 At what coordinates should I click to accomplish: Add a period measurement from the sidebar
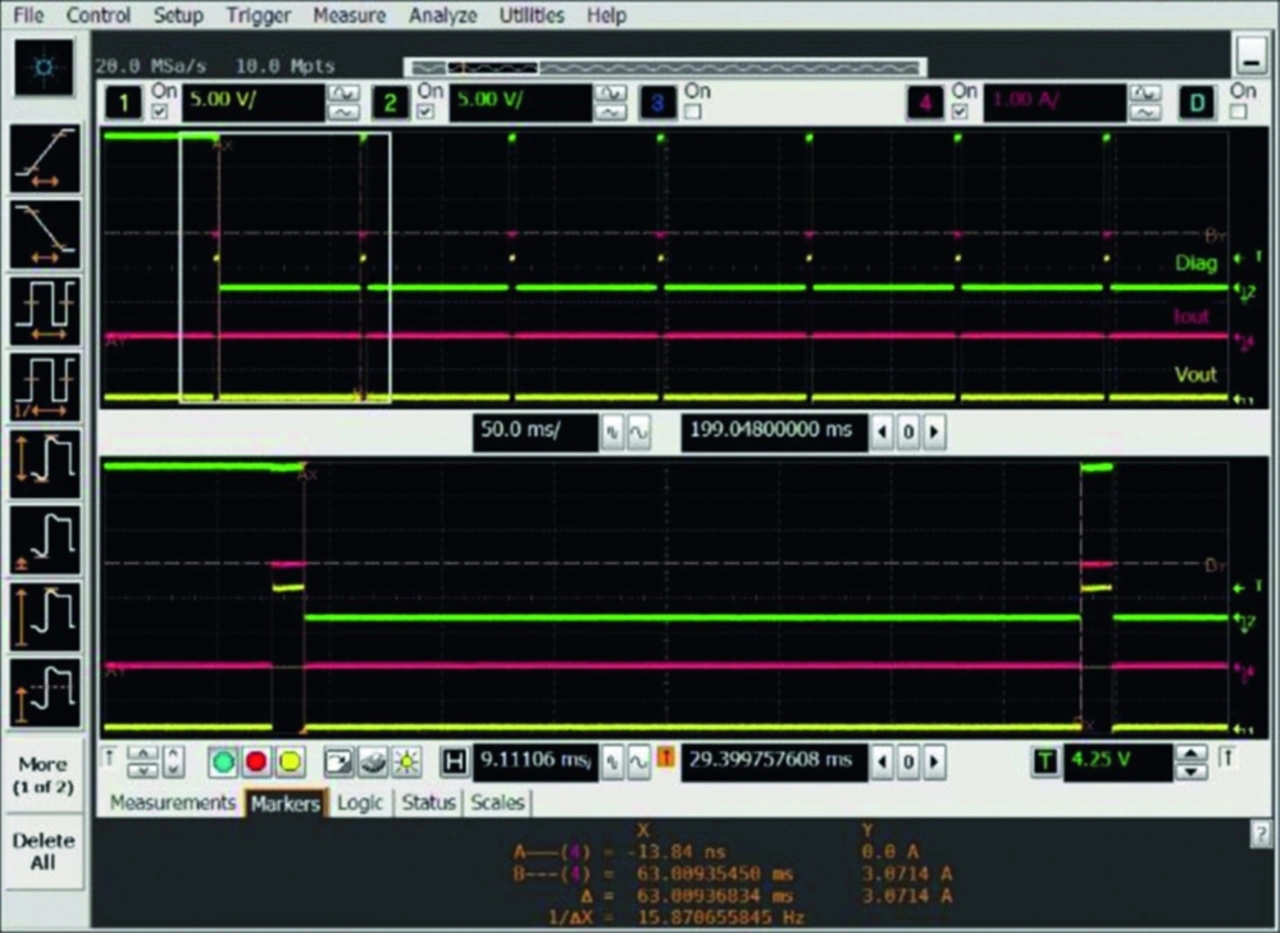[x=44, y=310]
